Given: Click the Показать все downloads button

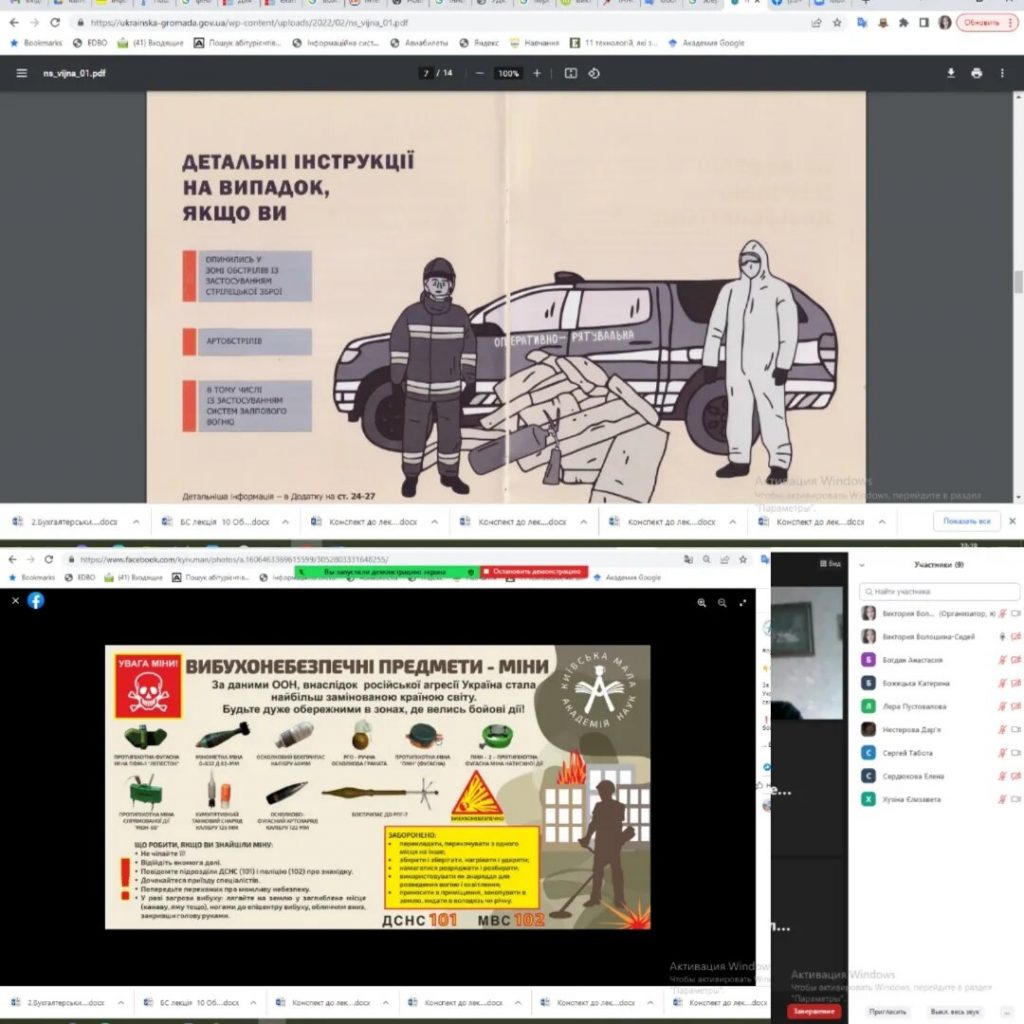Looking at the screenshot, I should point(966,521).
